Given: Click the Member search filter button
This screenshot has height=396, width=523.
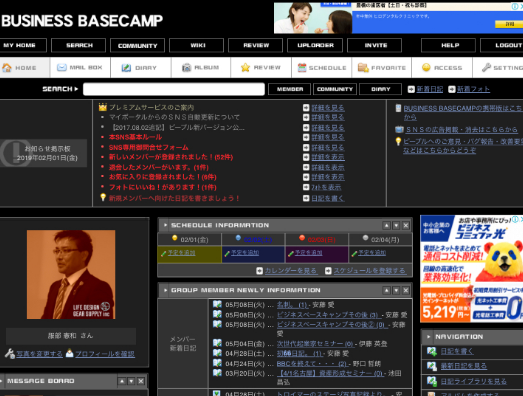Looking at the screenshot, I should tap(290, 89).
